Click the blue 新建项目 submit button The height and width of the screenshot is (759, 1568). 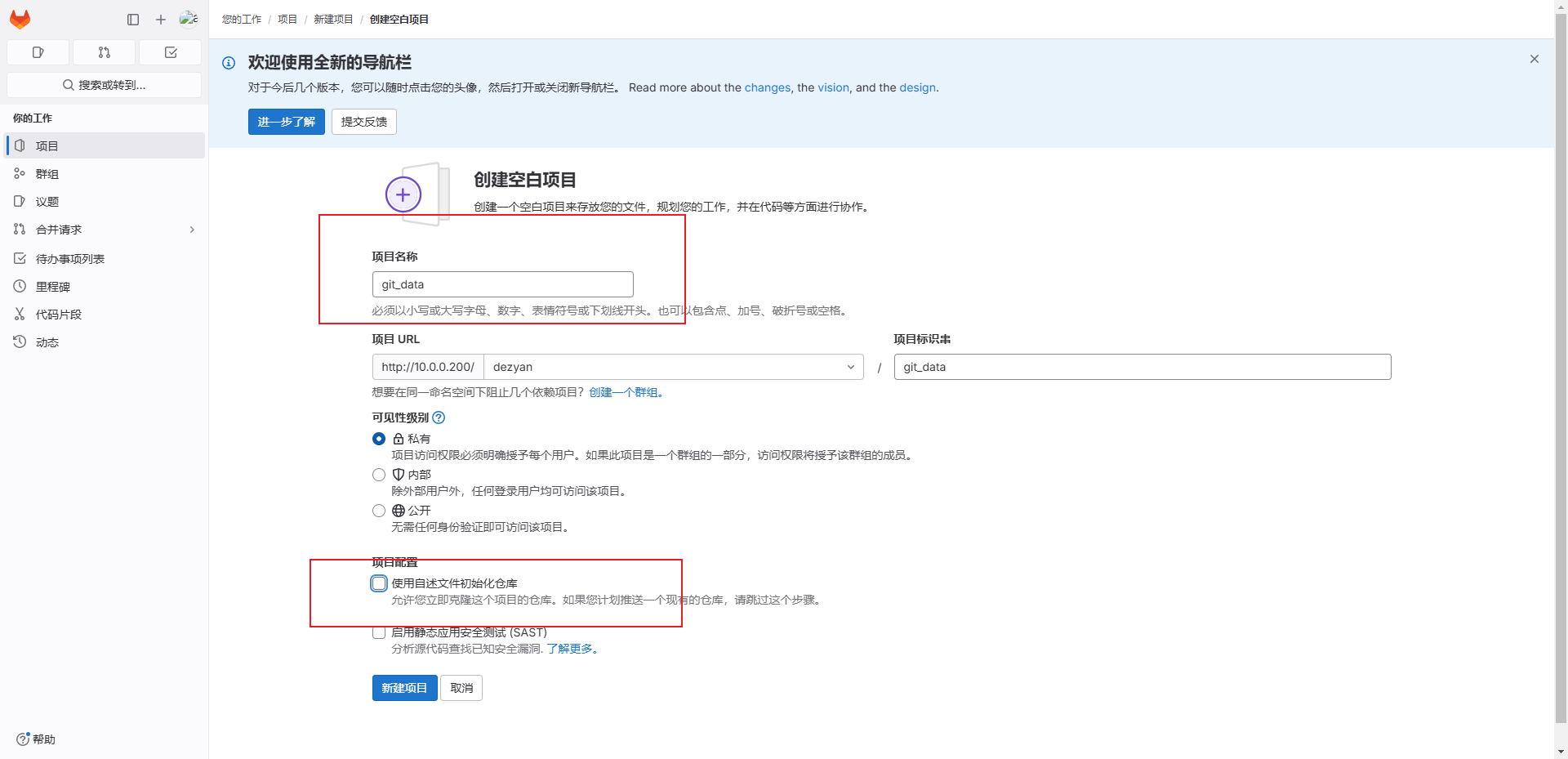tap(405, 688)
